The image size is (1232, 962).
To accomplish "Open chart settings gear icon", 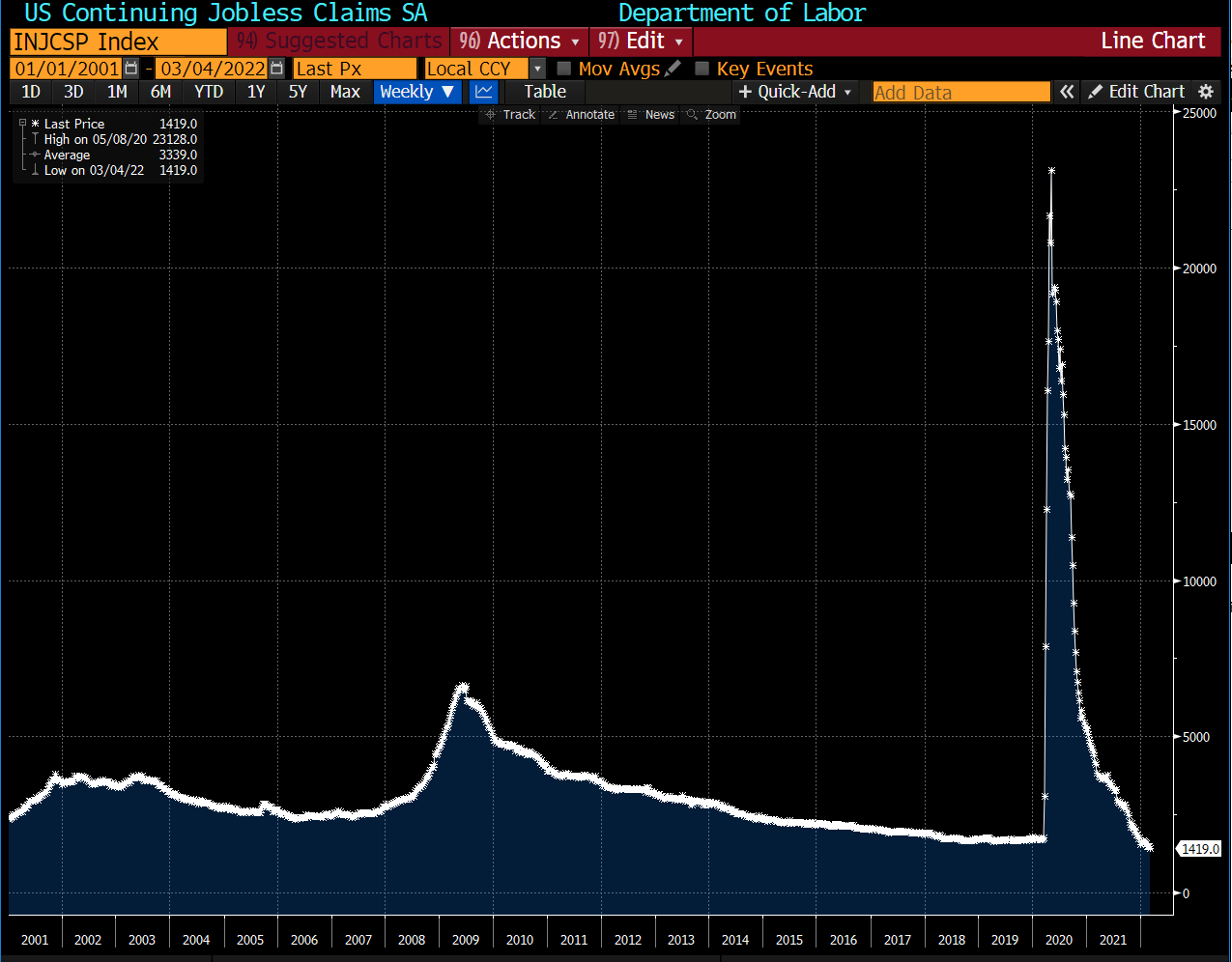I will coord(1205,92).
